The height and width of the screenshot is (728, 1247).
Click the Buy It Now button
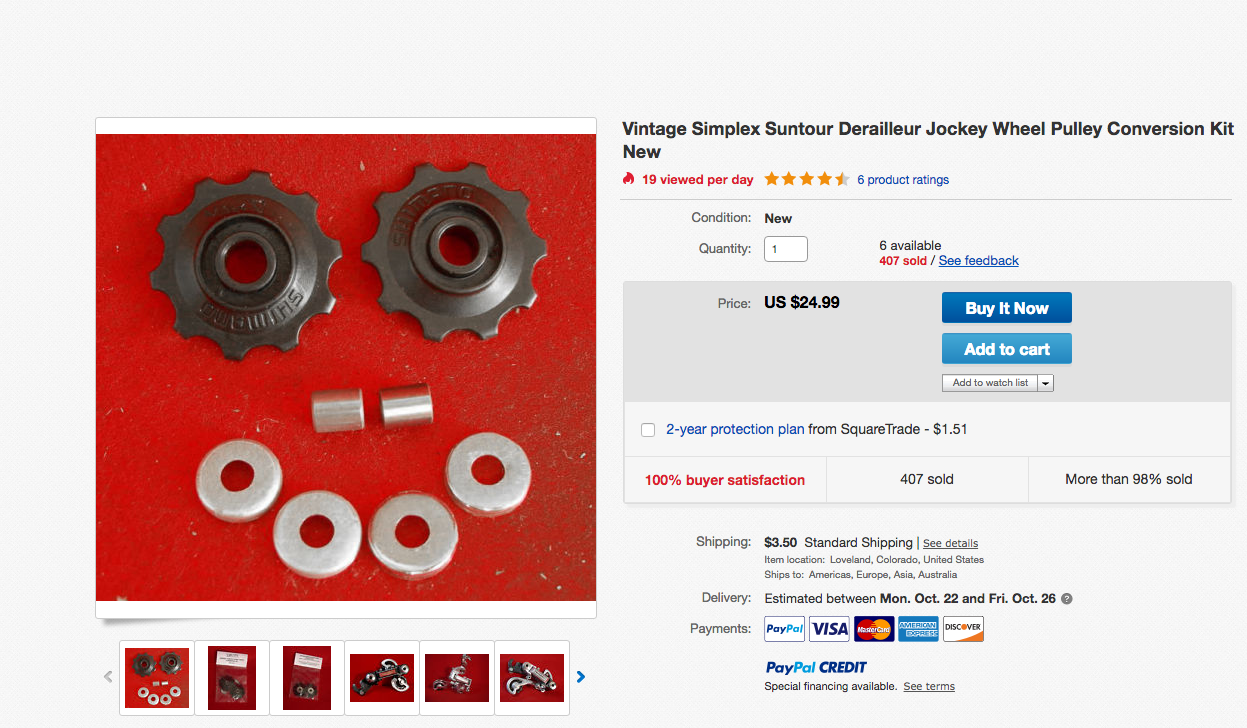coord(1006,308)
